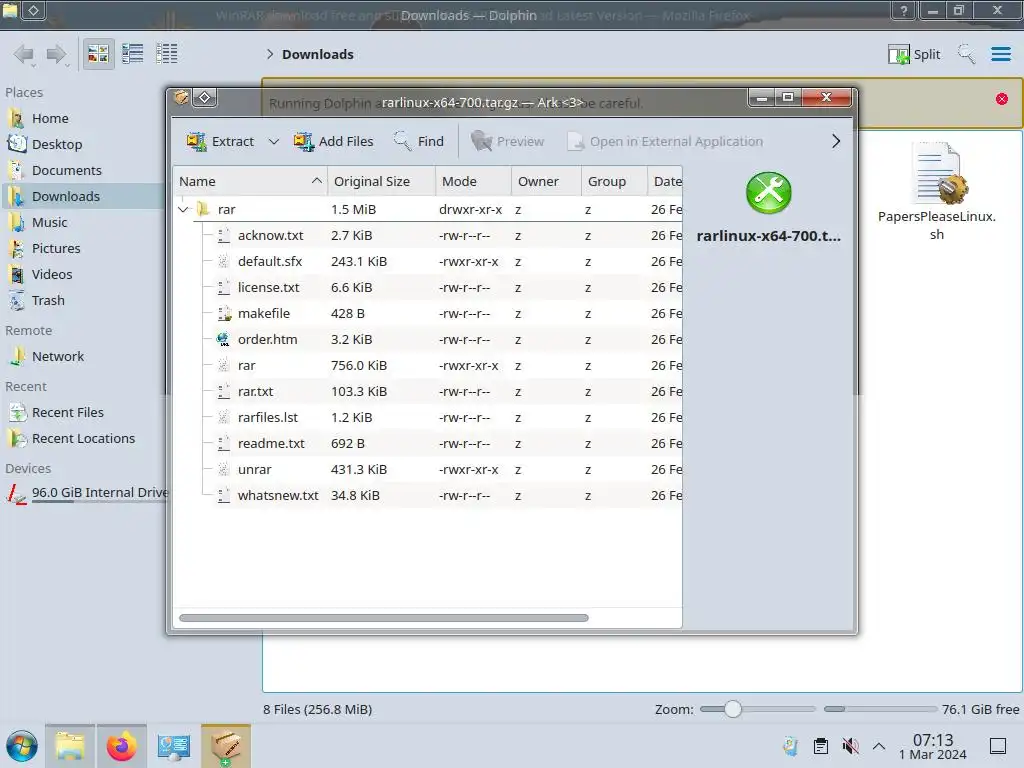Switch Dolphin to Details view mode

pos(167,54)
